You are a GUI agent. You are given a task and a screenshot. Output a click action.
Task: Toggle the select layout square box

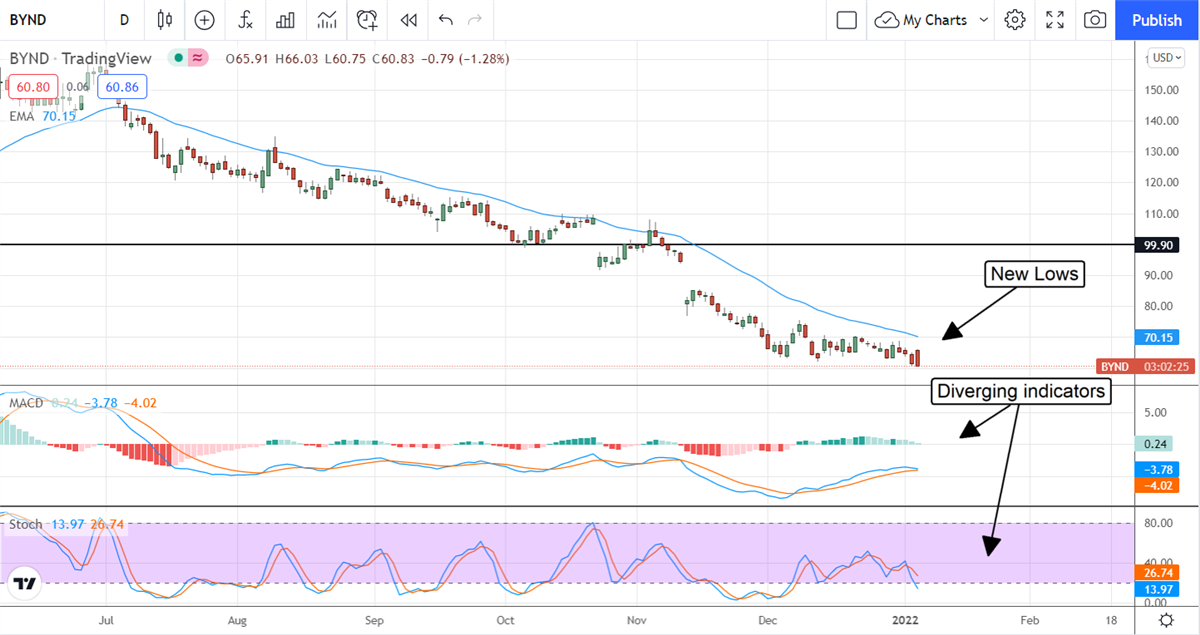point(846,20)
